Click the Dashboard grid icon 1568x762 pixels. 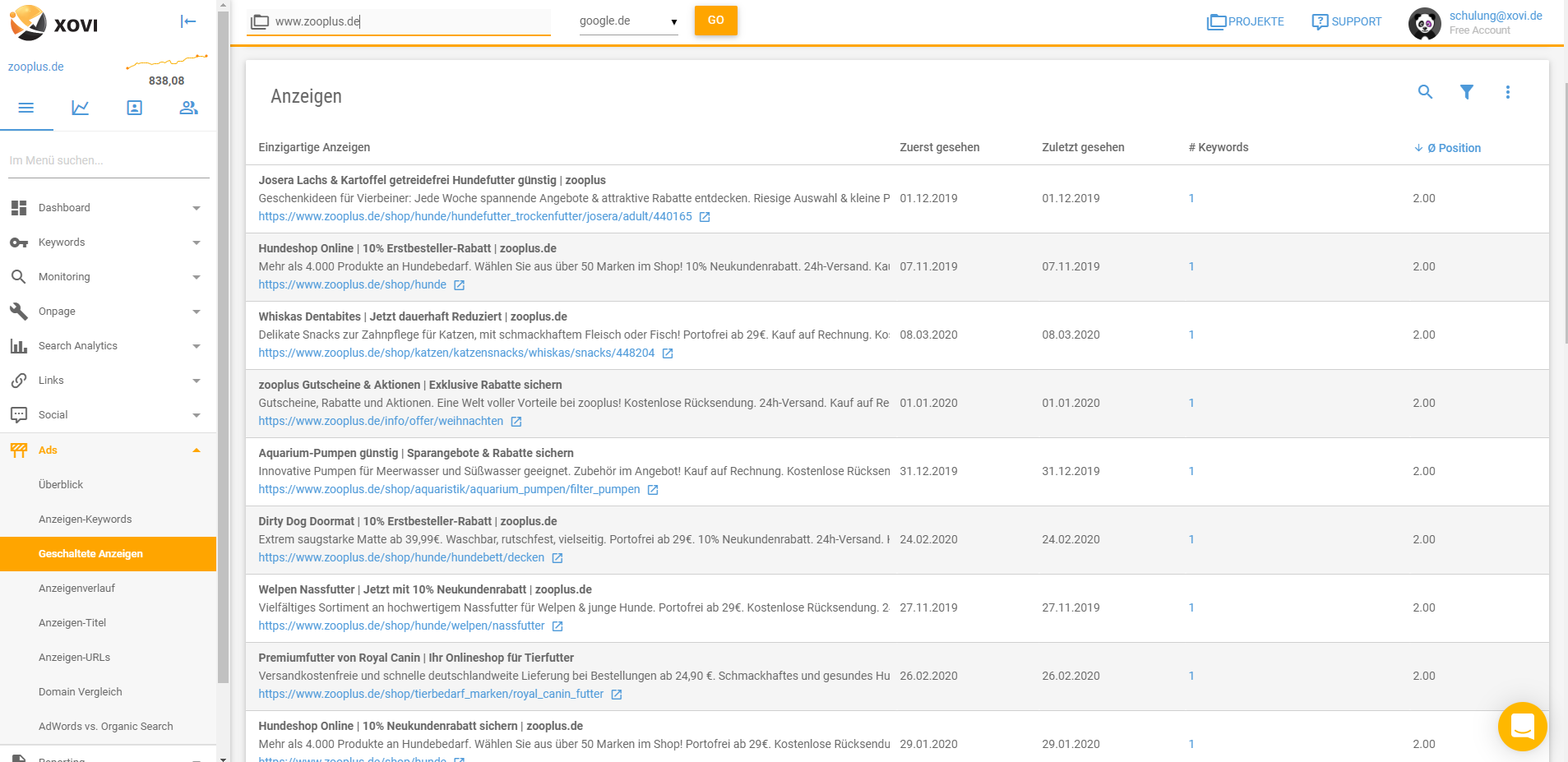(x=19, y=208)
